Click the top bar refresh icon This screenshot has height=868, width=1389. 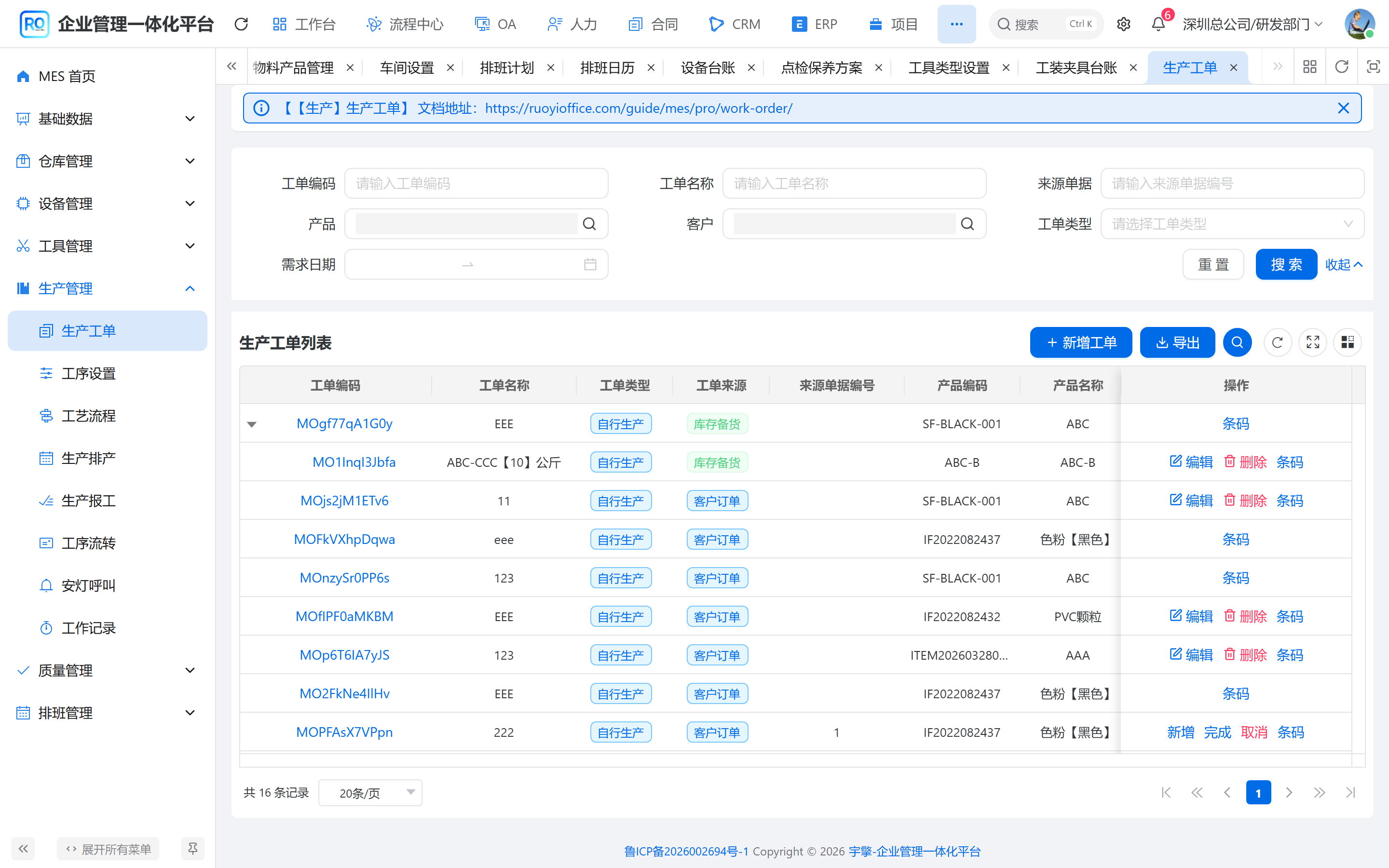(241, 24)
